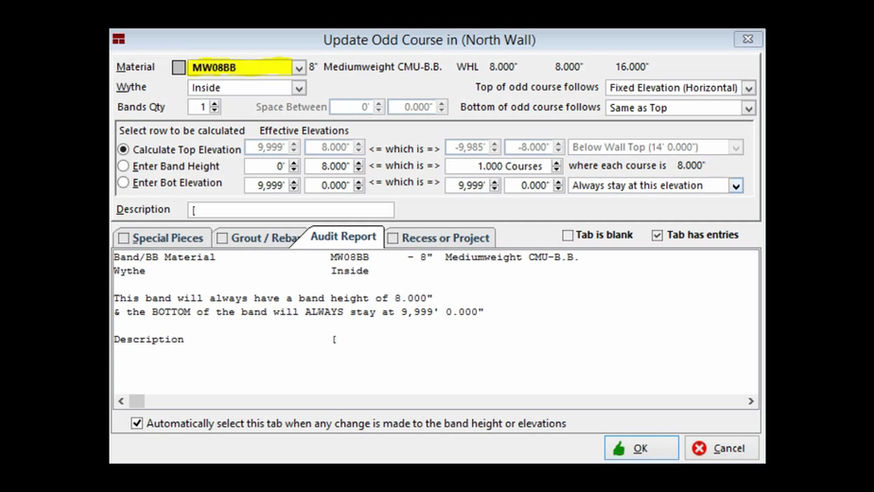Click the Bands Qty stepper arrows

tap(215, 107)
